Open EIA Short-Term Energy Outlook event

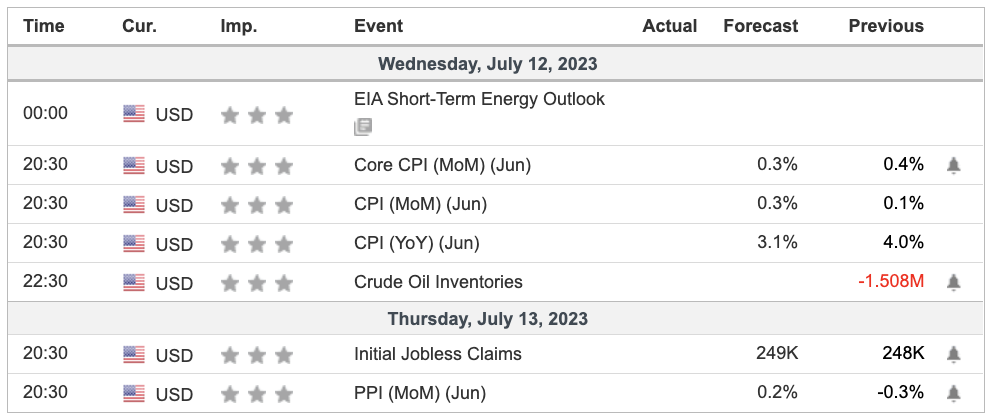pos(479,100)
